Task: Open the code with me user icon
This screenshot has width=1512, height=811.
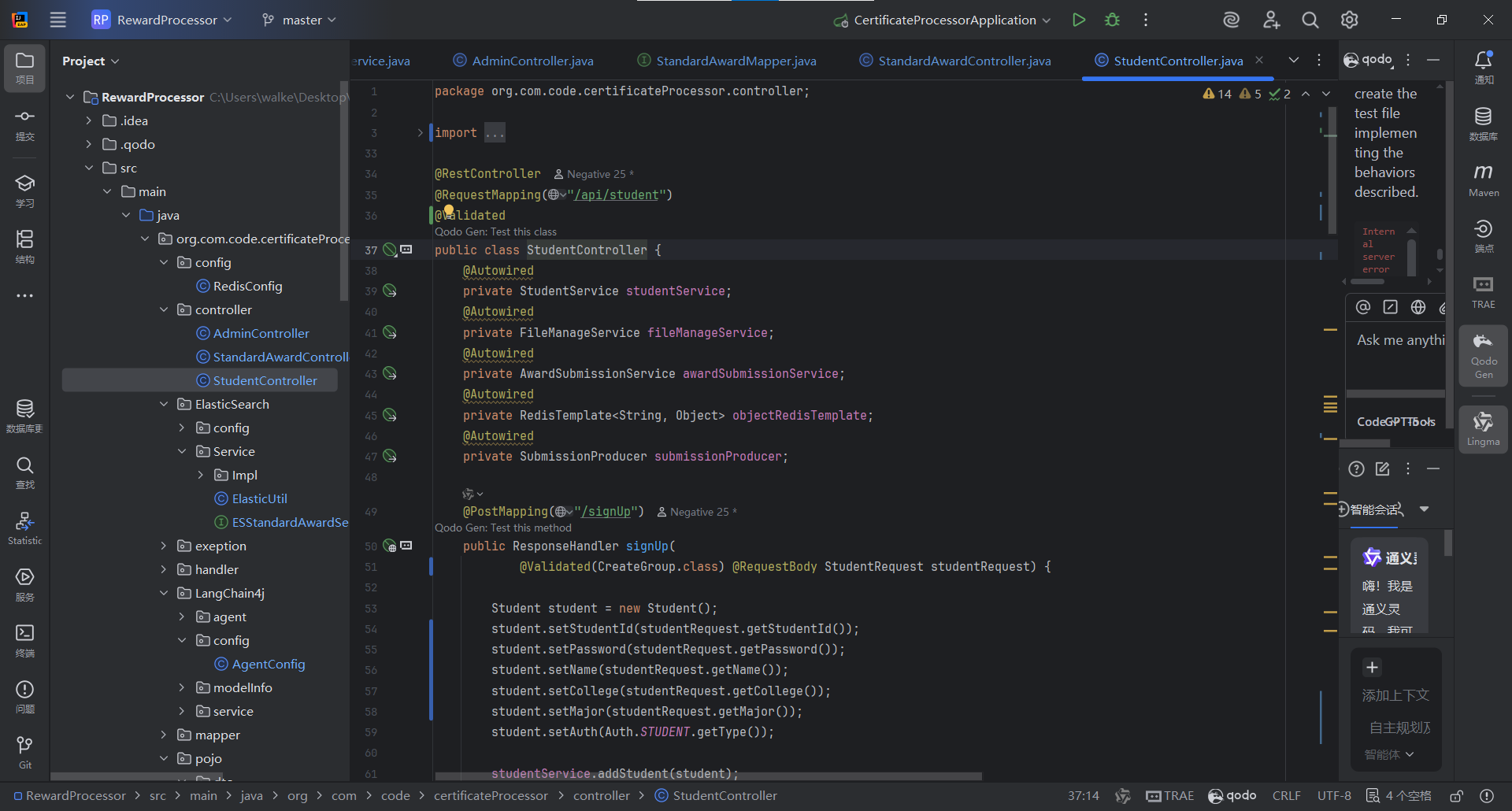Action: pyautogui.click(x=1271, y=20)
